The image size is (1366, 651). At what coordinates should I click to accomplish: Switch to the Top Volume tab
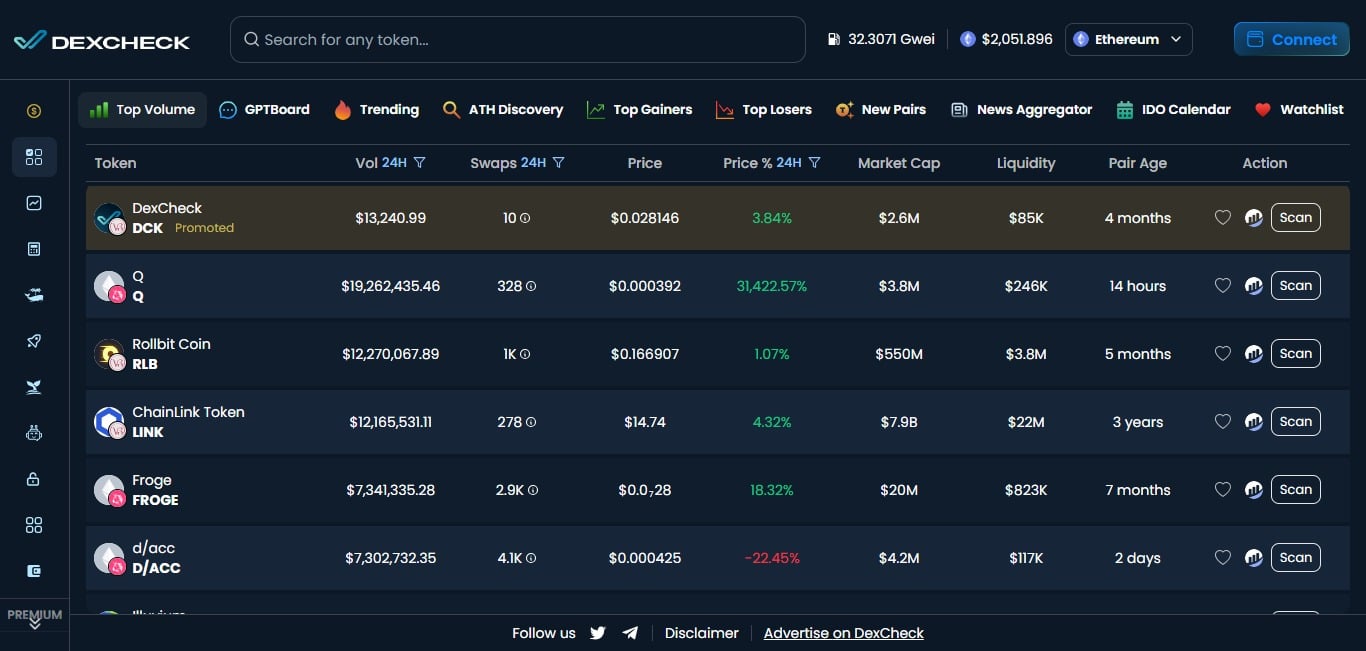coord(142,110)
